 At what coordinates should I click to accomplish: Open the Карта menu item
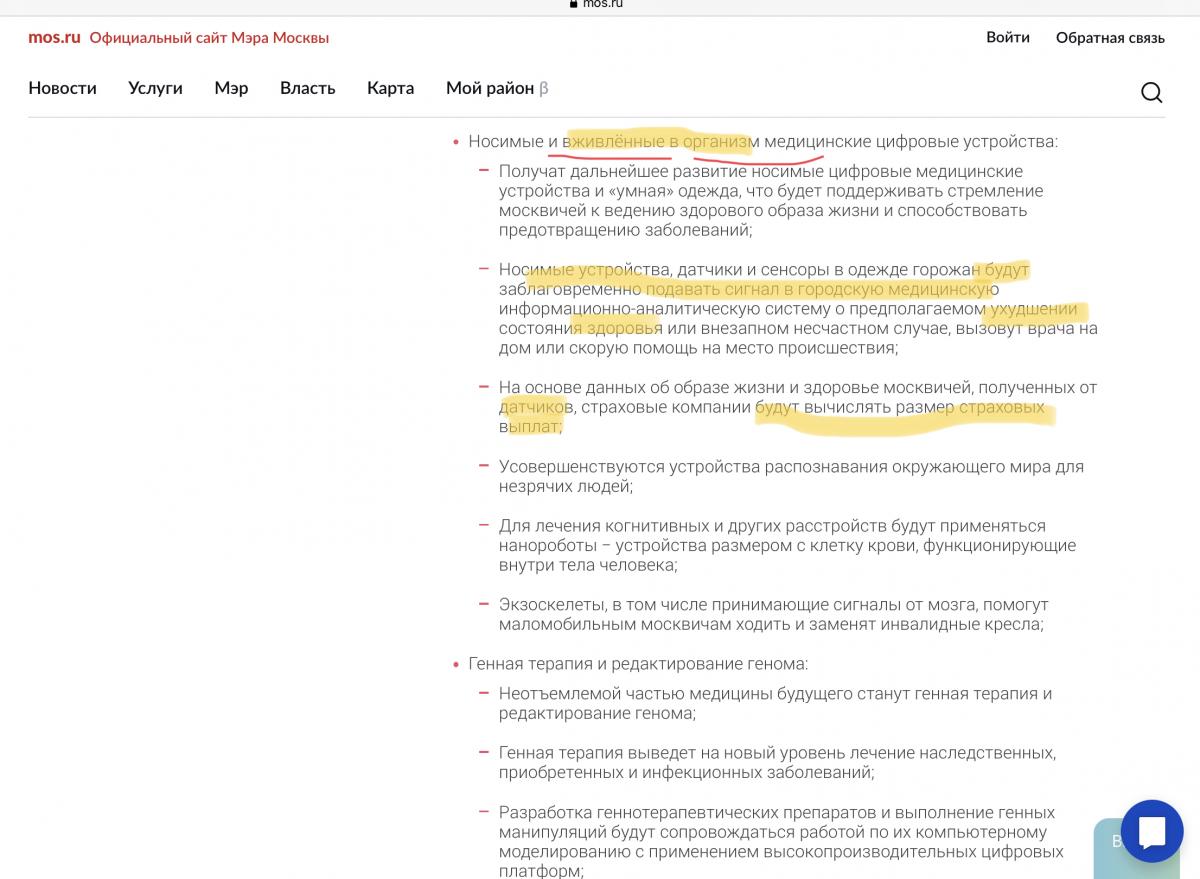click(390, 88)
